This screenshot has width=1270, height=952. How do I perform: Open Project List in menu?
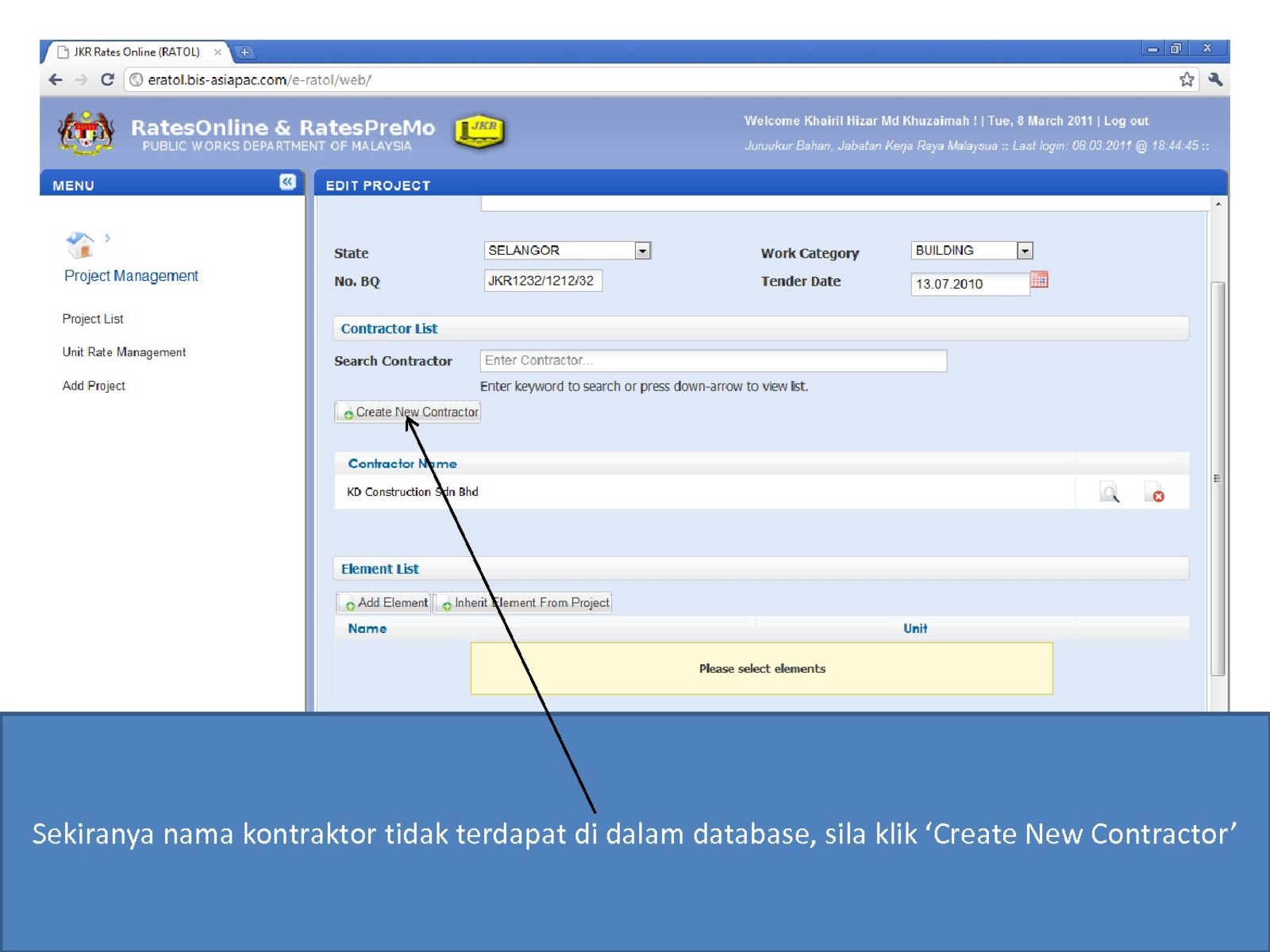93,319
